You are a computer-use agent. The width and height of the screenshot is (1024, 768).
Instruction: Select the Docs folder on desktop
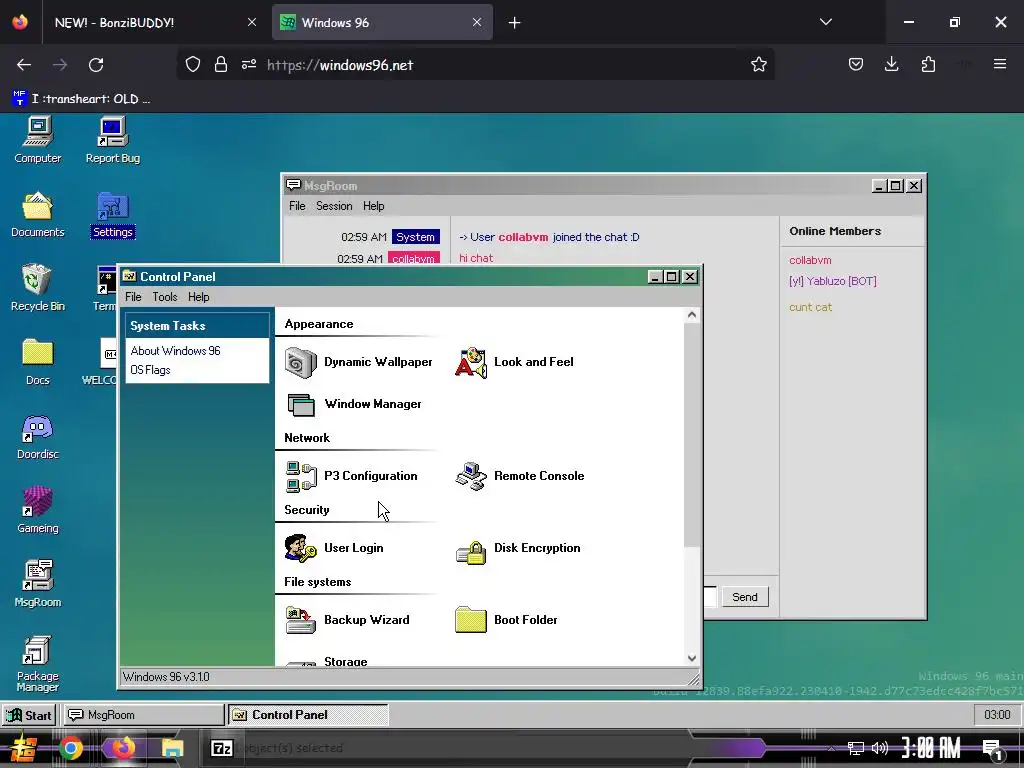pos(38,362)
